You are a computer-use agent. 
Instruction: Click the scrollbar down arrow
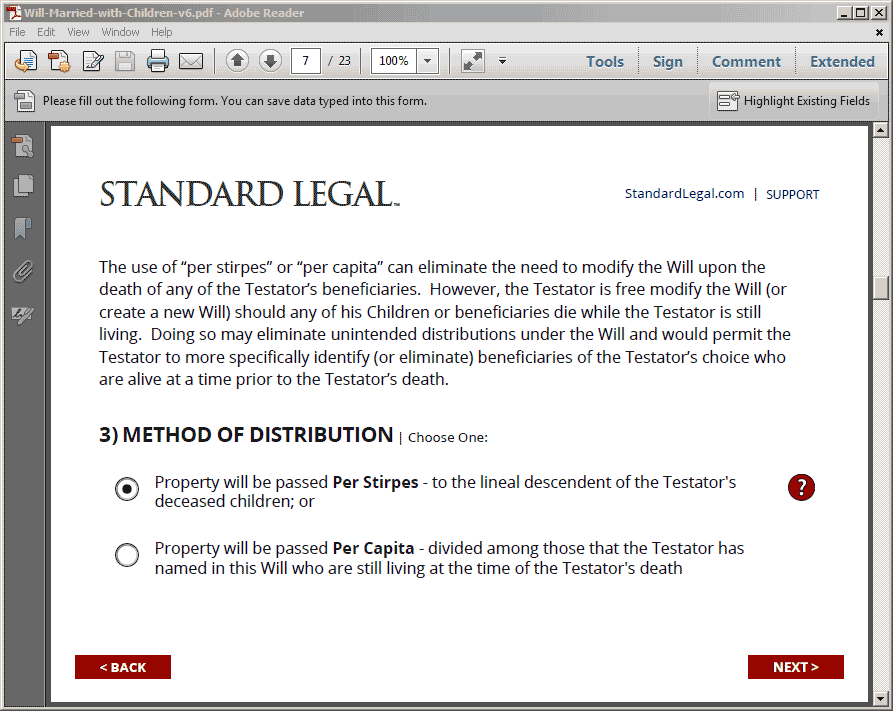[x=880, y=698]
